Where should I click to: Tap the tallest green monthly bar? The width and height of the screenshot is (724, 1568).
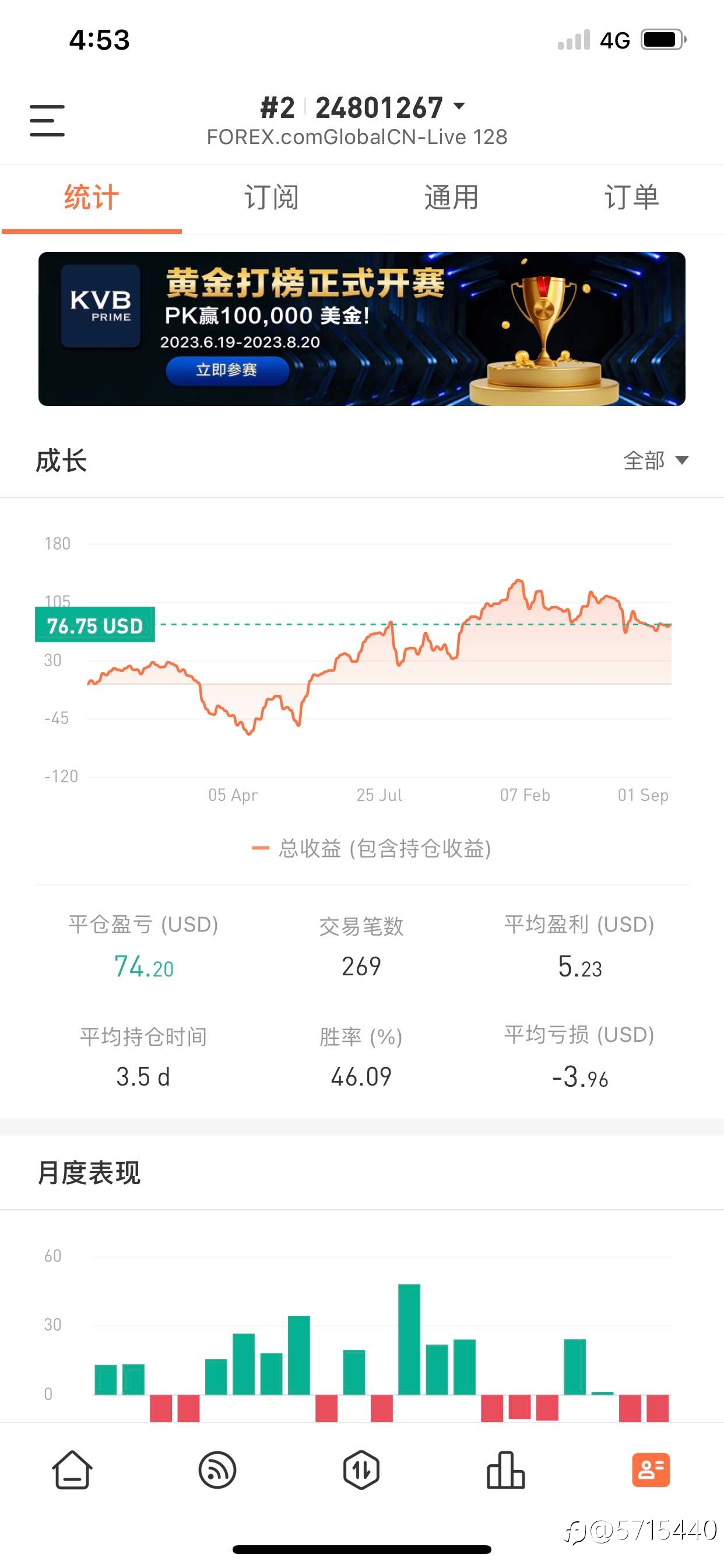pos(409,1339)
